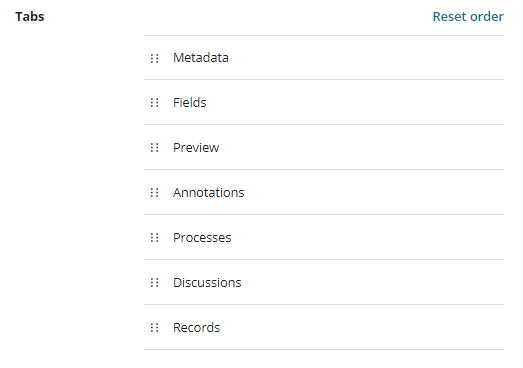Screen dimensions: 523x368
Task: Click the Metadata tab label
Action: tap(201, 58)
